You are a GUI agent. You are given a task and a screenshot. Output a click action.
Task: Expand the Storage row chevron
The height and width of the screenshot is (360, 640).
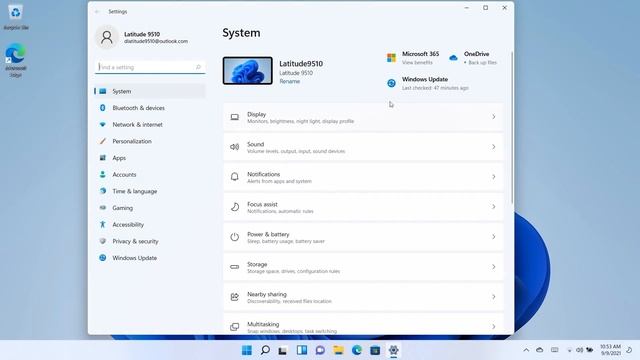click(493, 267)
